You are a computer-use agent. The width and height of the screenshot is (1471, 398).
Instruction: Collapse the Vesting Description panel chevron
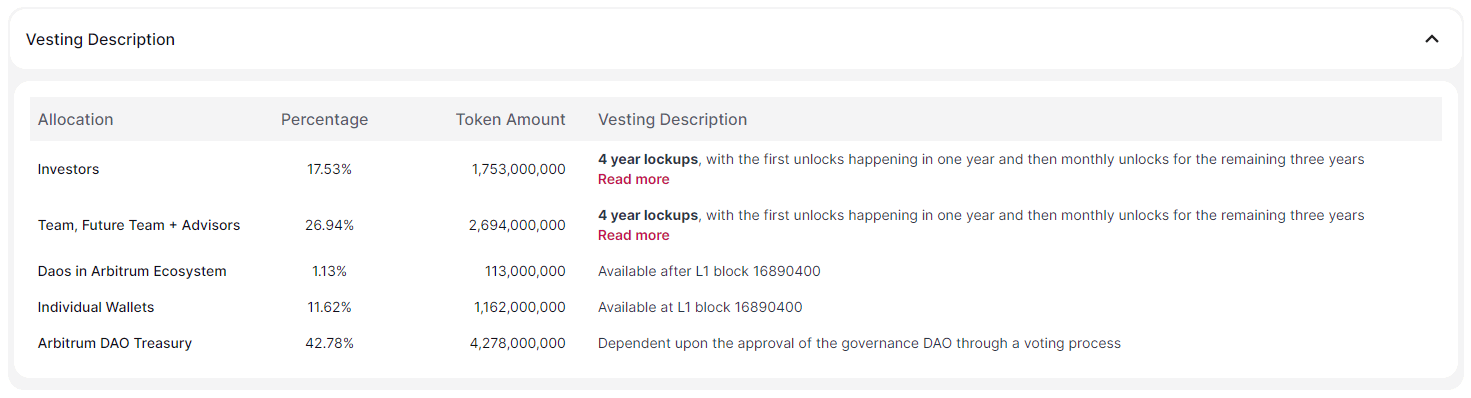coord(1431,39)
